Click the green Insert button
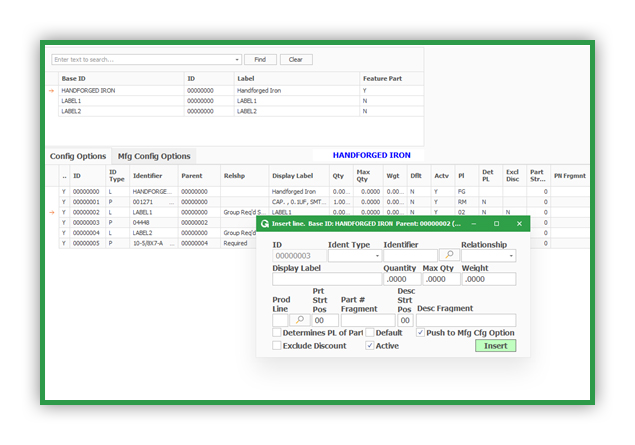The height and width of the screenshot is (445, 635). point(495,345)
